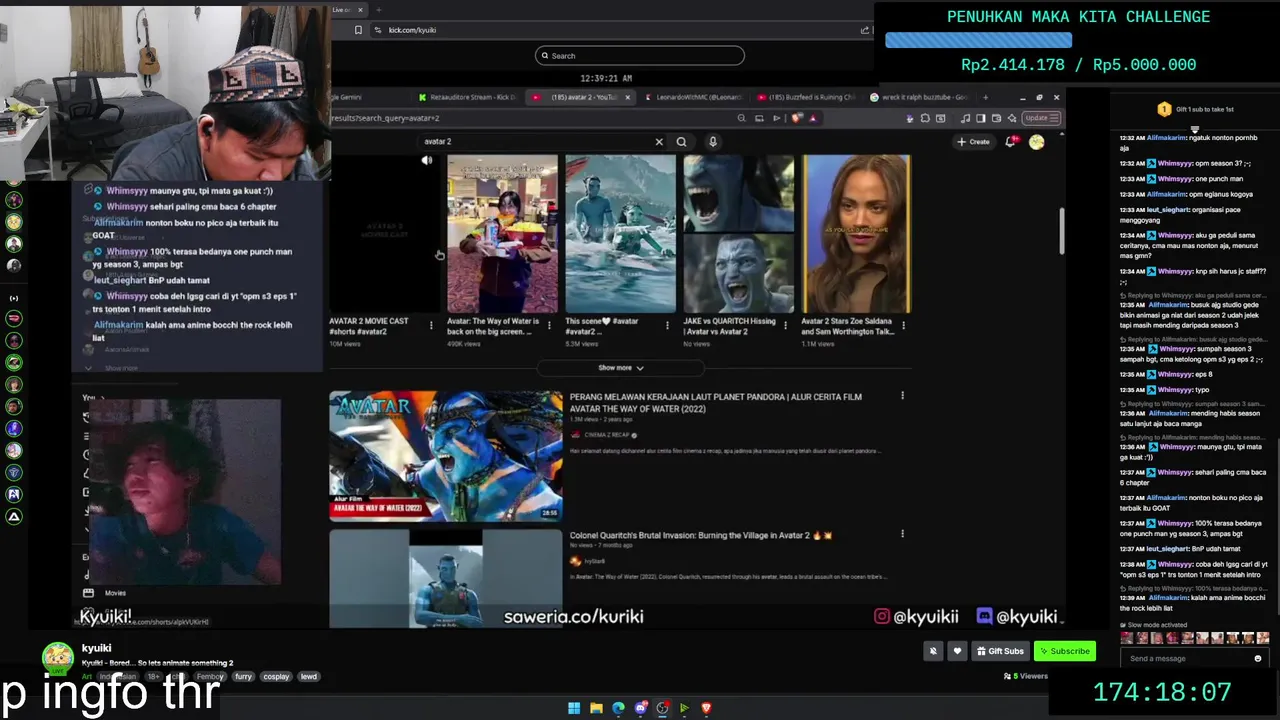Bookmark the kick.com/kyuiki page
The width and height of the screenshot is (1280, 720).
pos(358,30)
